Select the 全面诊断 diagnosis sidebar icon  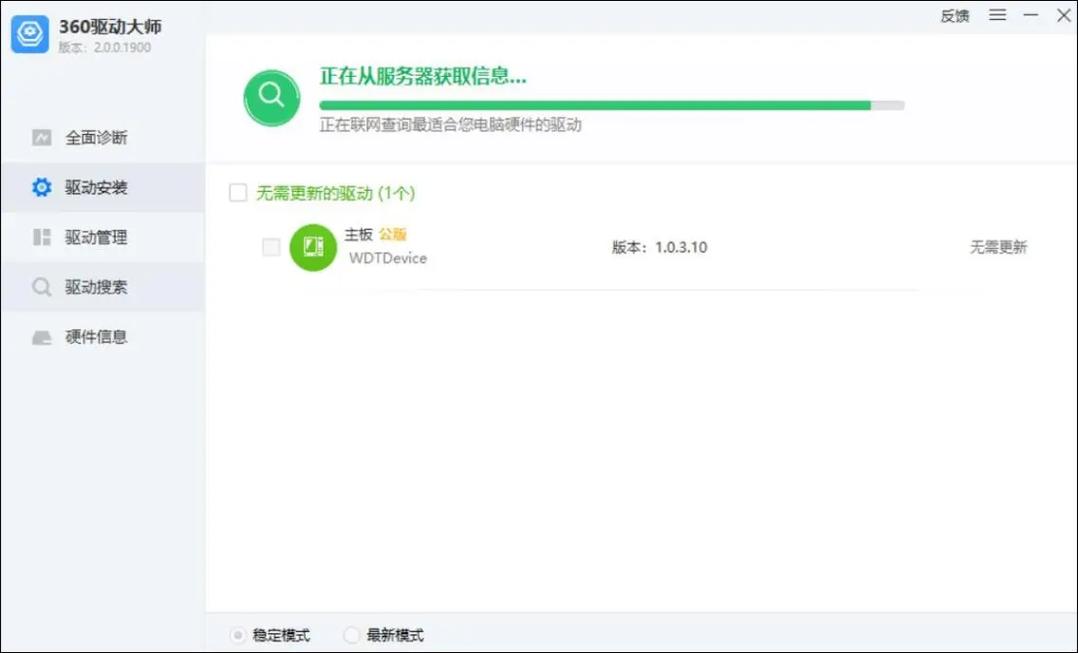(x=43, y=137)
